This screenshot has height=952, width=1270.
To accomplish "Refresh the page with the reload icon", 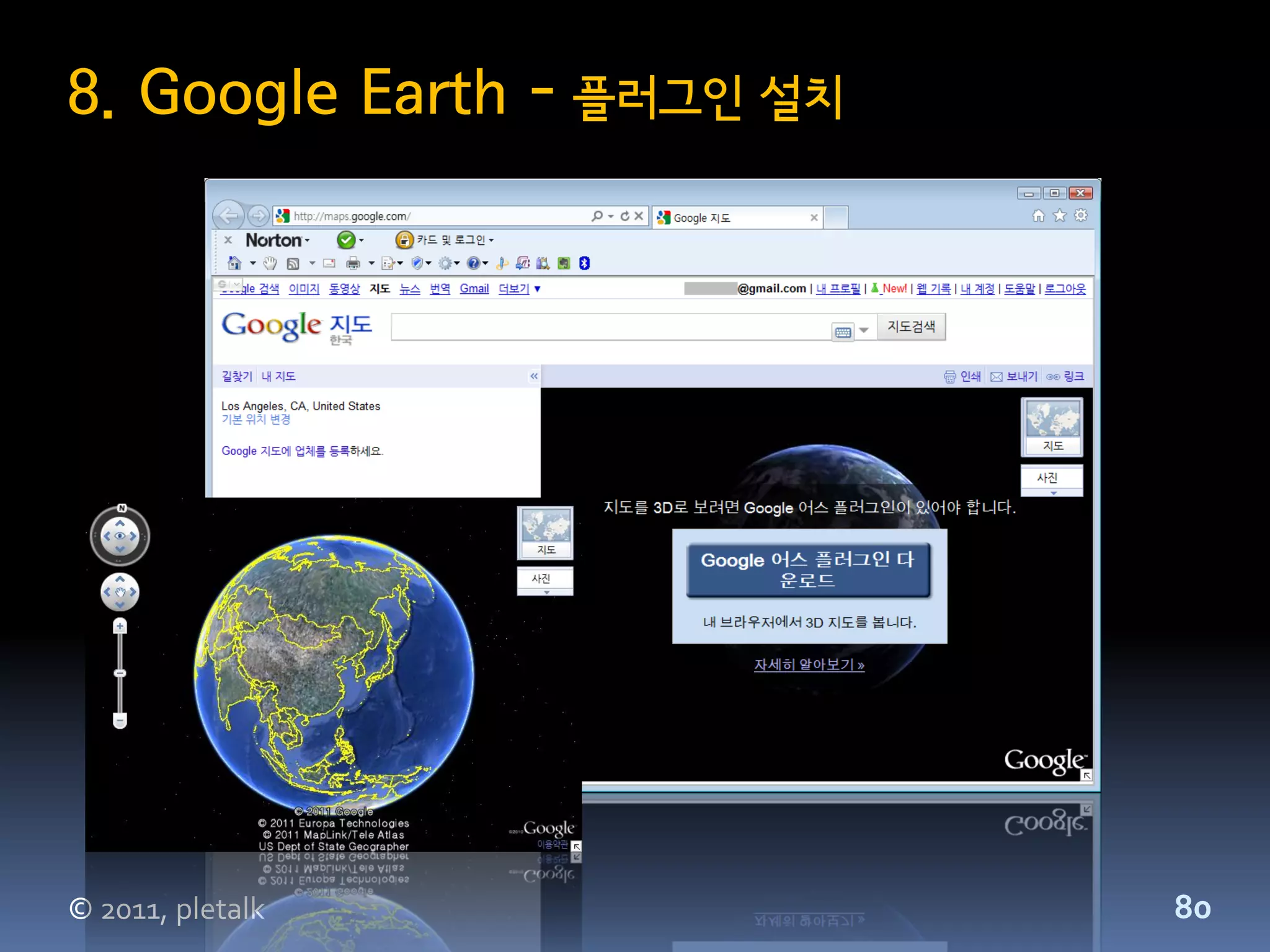I will 625,216.
